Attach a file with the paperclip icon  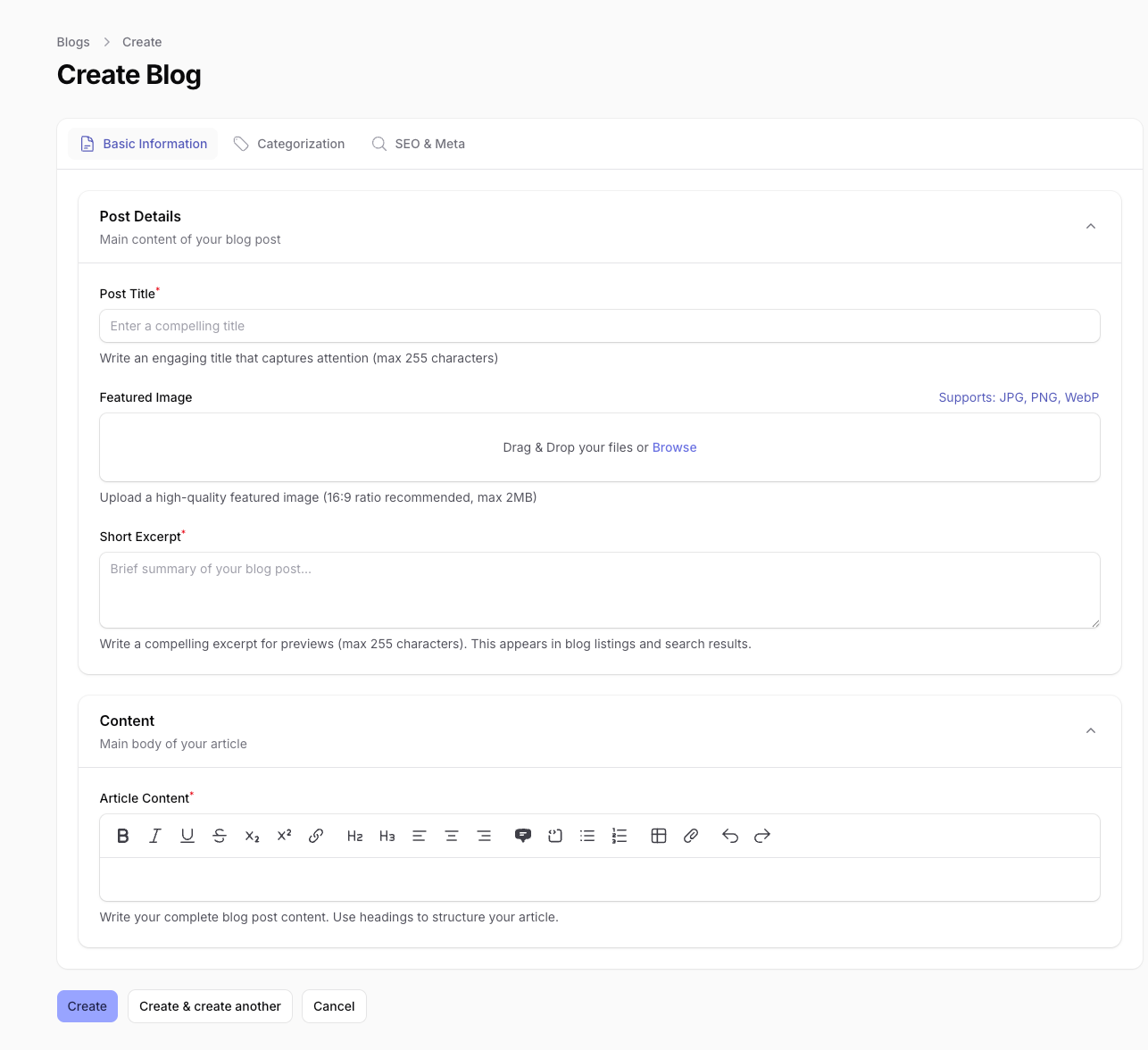691,836
